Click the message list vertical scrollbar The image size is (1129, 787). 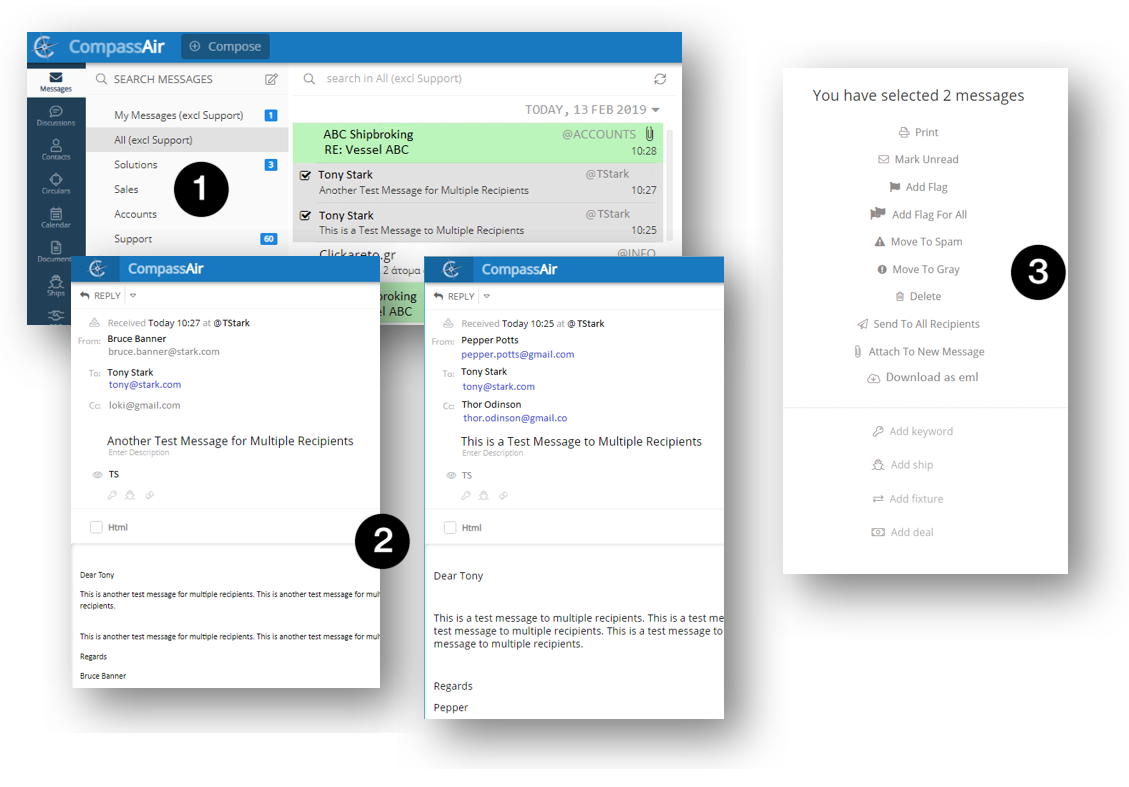point(669,184)
